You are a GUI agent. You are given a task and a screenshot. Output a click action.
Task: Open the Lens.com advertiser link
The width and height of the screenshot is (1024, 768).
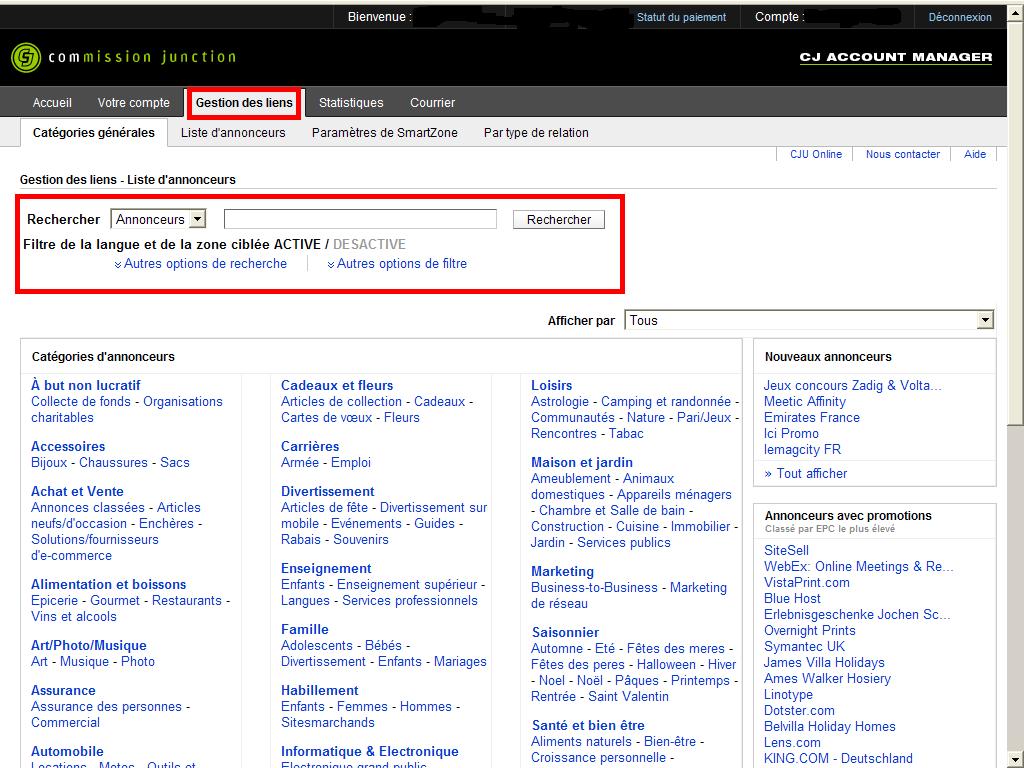click(x=792, y=743)
